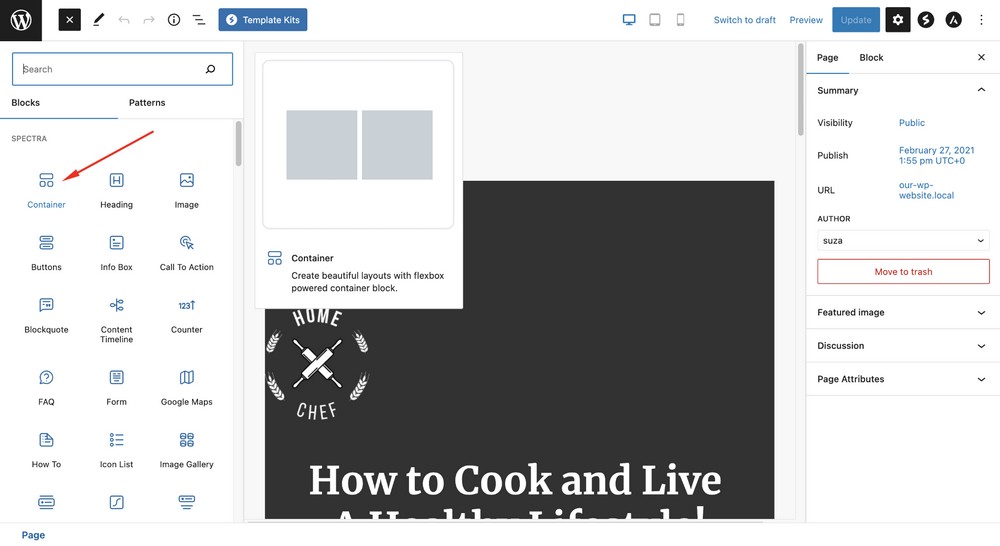Switch to mobile preview mode

coord(680,20)
